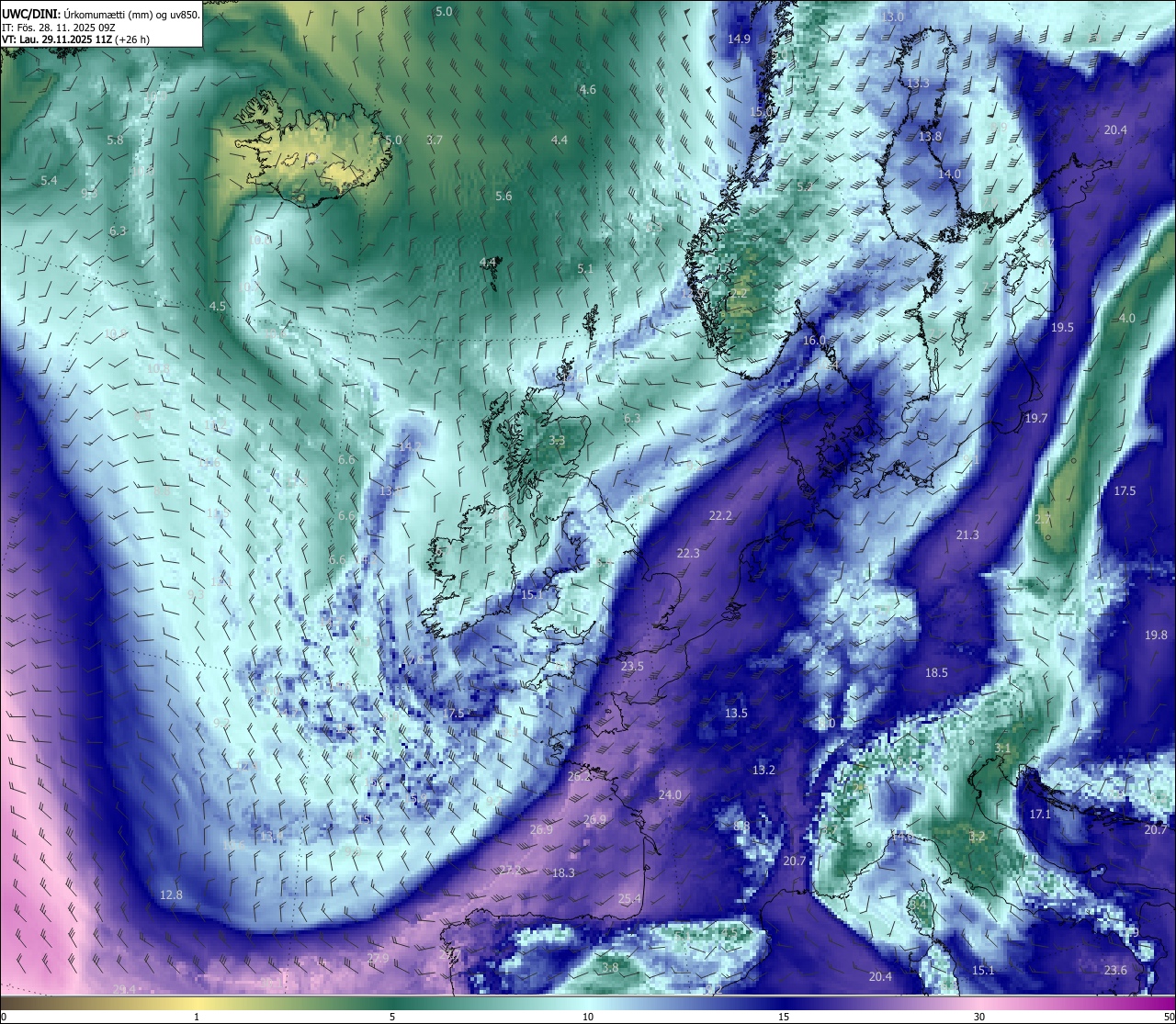Click the 24.0 value on the map
The image size is (1176, 1024).
670,795
